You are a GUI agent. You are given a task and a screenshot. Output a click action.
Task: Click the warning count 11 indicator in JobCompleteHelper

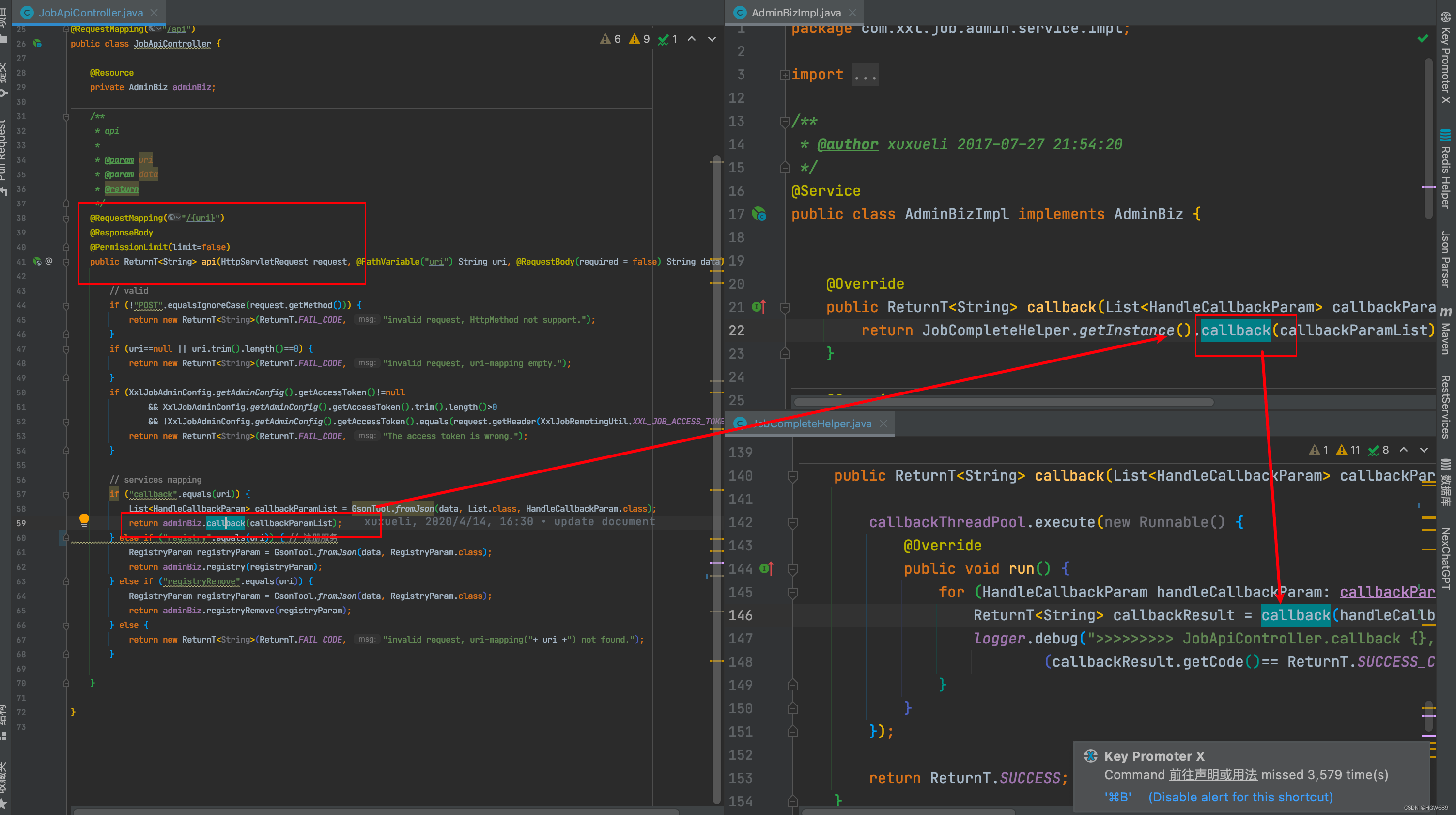(1348, 450)
